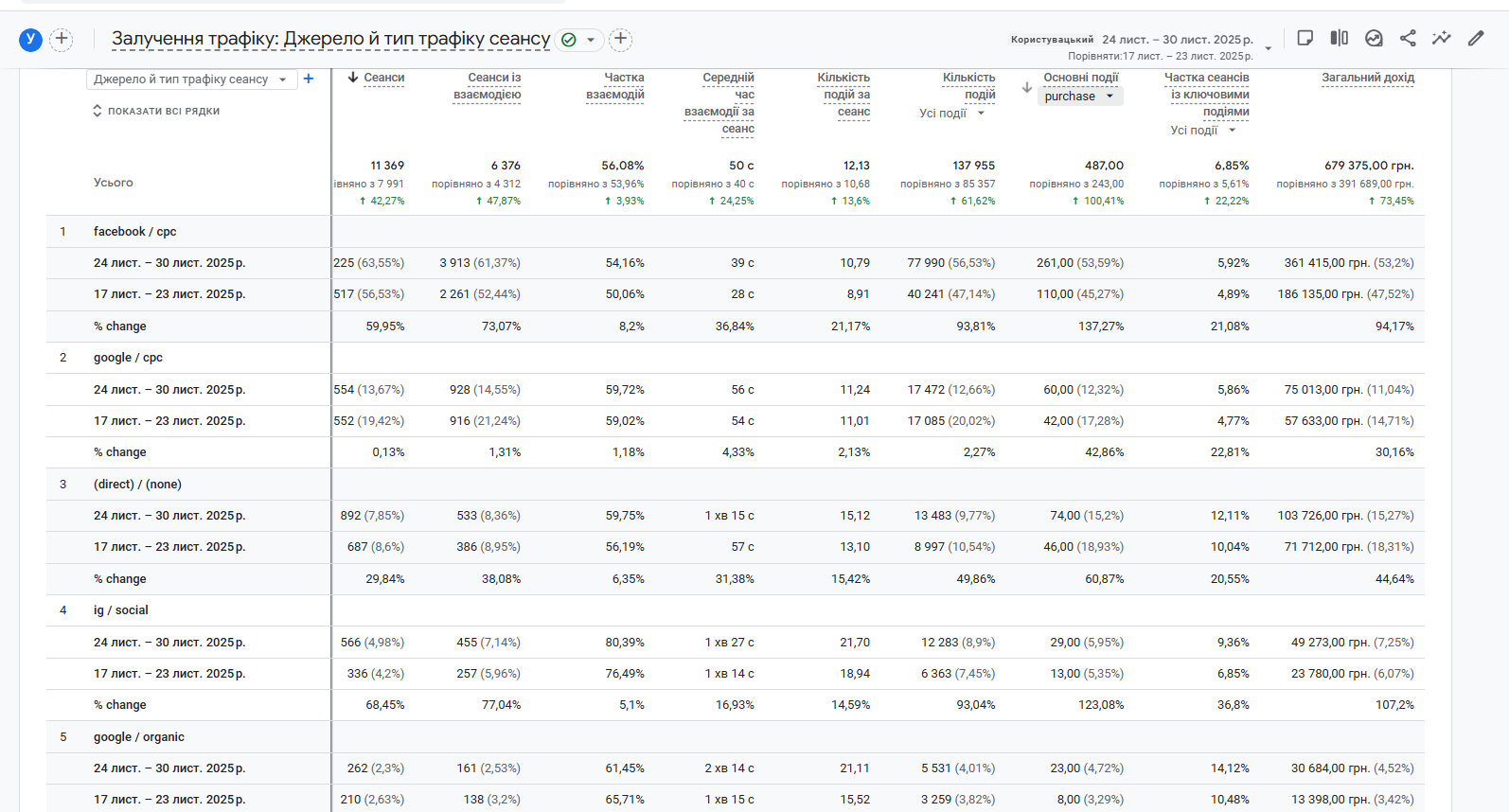Click the share report icon
The image size is (1509, 812).
1408,38
